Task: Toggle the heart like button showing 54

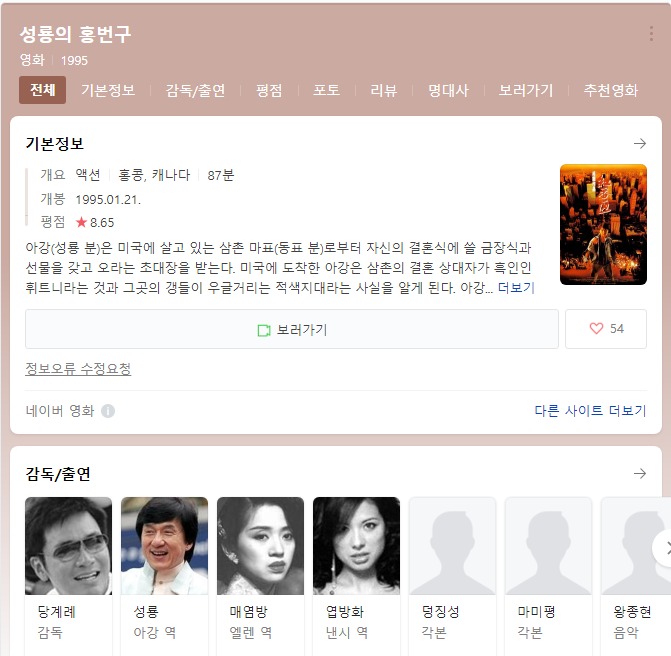Action: tap(606, 329)
